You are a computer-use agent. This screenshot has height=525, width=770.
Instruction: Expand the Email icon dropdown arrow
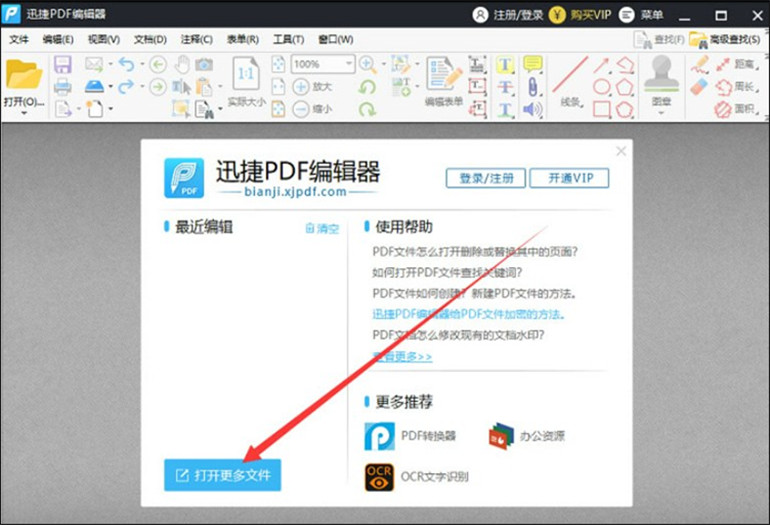click(x=110, y=64)
